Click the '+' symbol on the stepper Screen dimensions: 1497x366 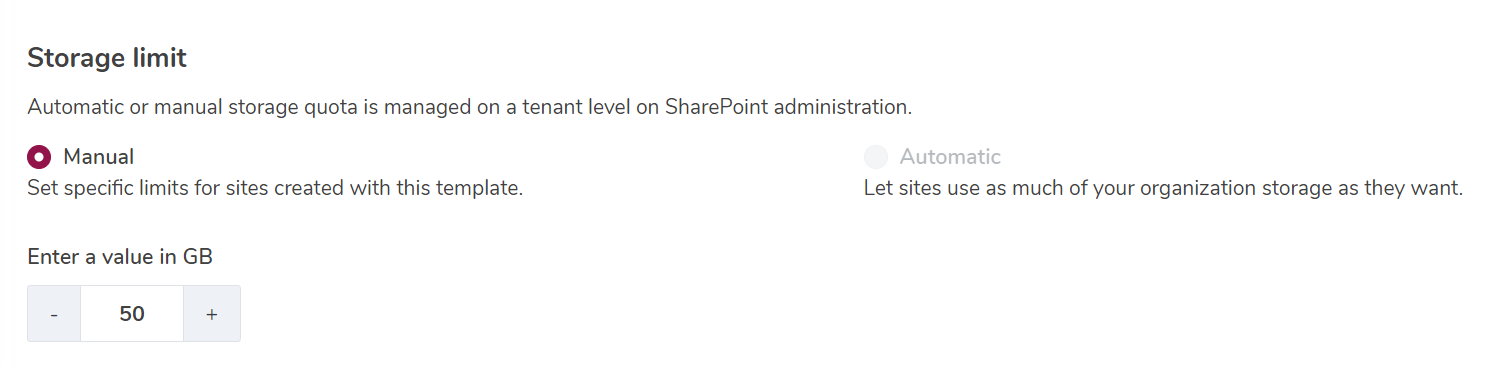212,314
